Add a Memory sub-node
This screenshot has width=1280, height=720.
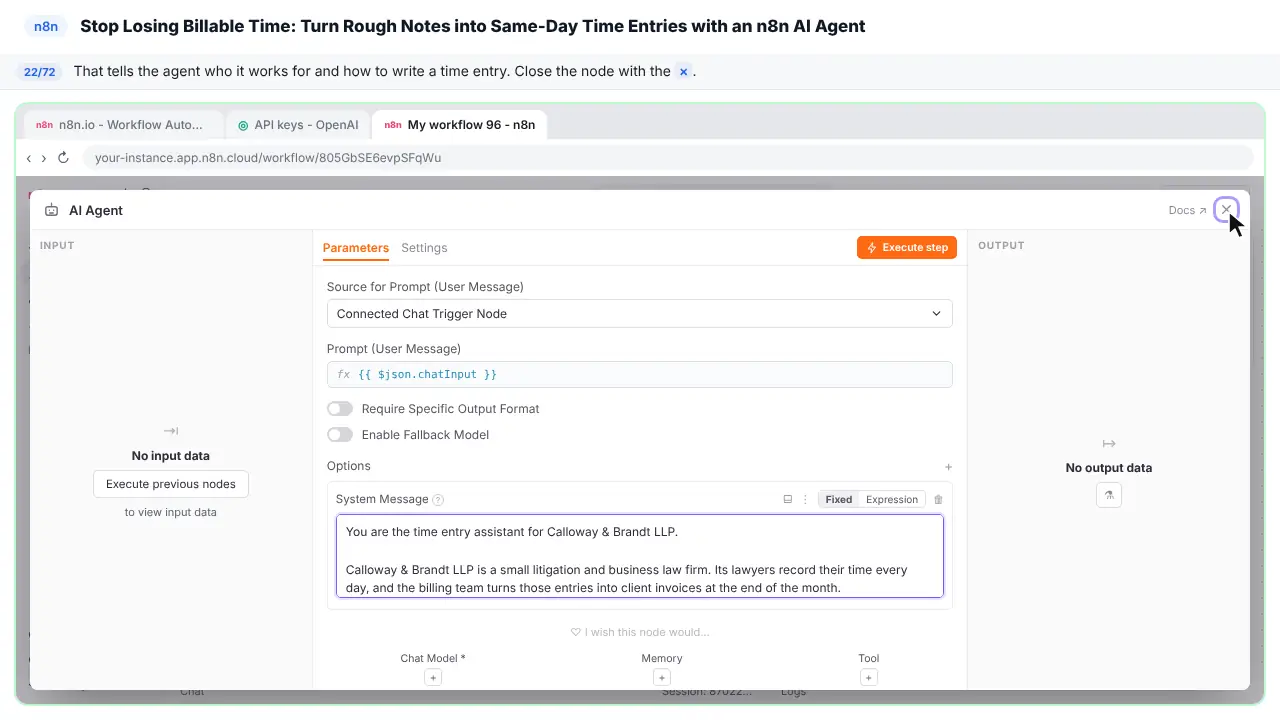[662, 678]
